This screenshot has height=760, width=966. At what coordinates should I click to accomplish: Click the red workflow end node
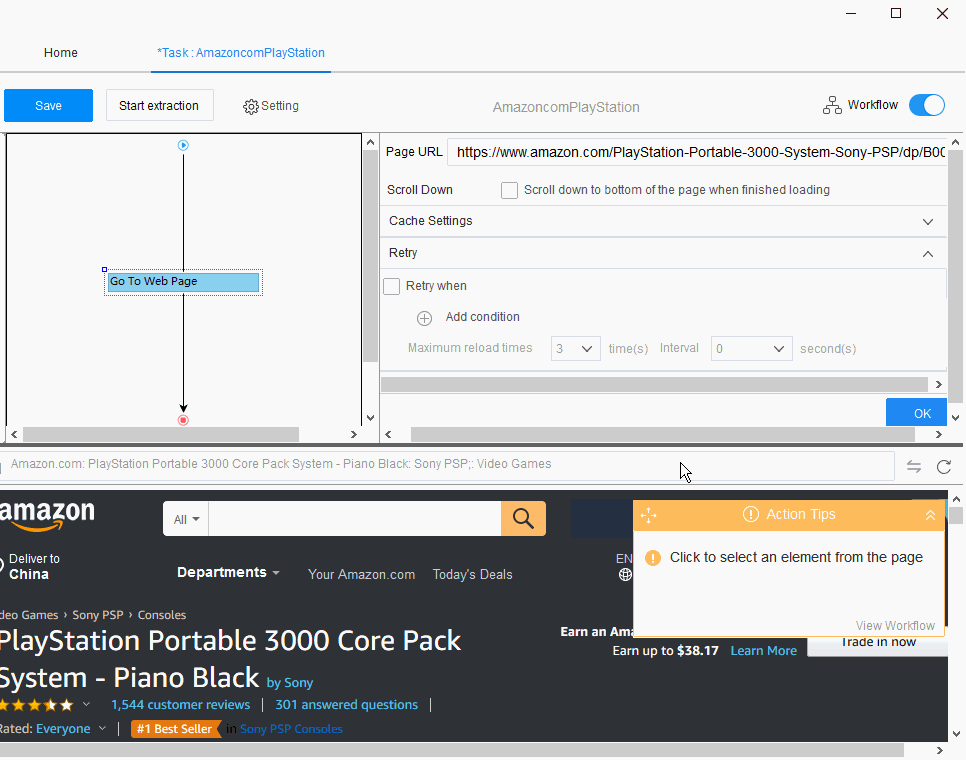pyautogui.click(x=183, y=420)
